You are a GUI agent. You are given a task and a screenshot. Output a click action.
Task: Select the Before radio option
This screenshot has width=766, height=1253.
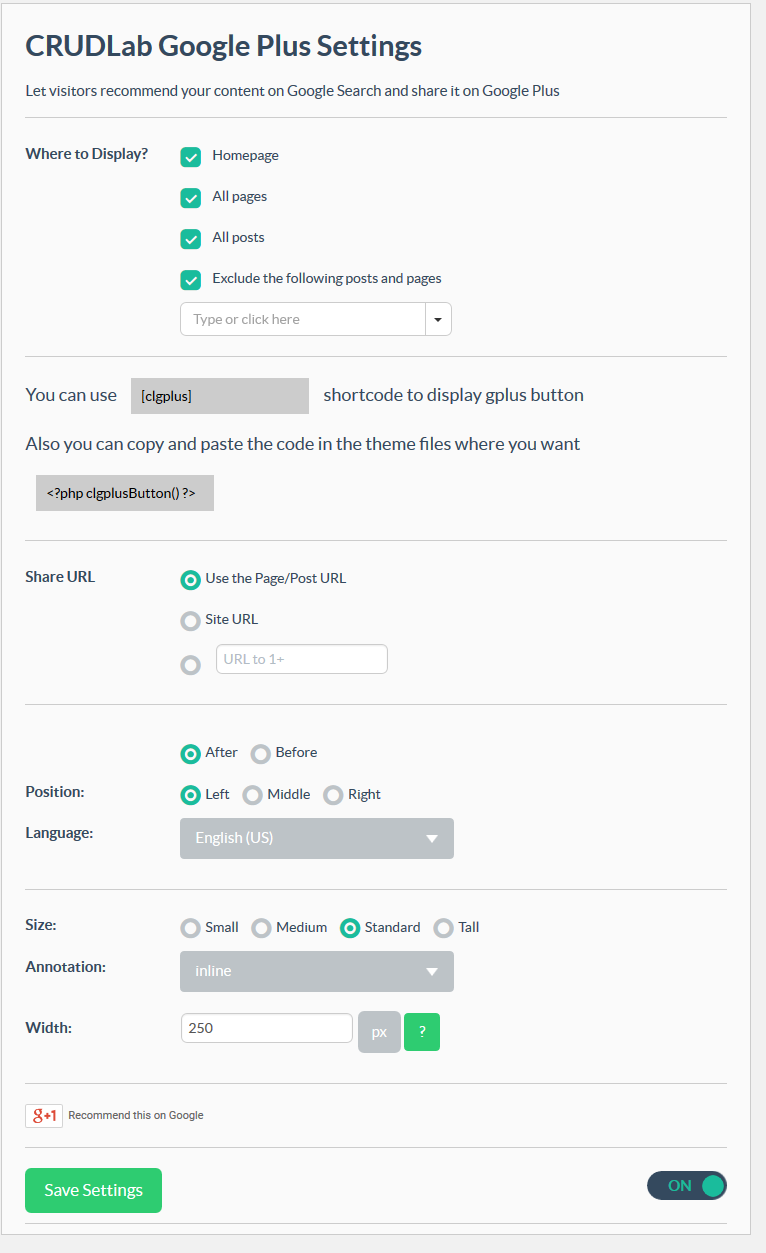tap(260, 754)
